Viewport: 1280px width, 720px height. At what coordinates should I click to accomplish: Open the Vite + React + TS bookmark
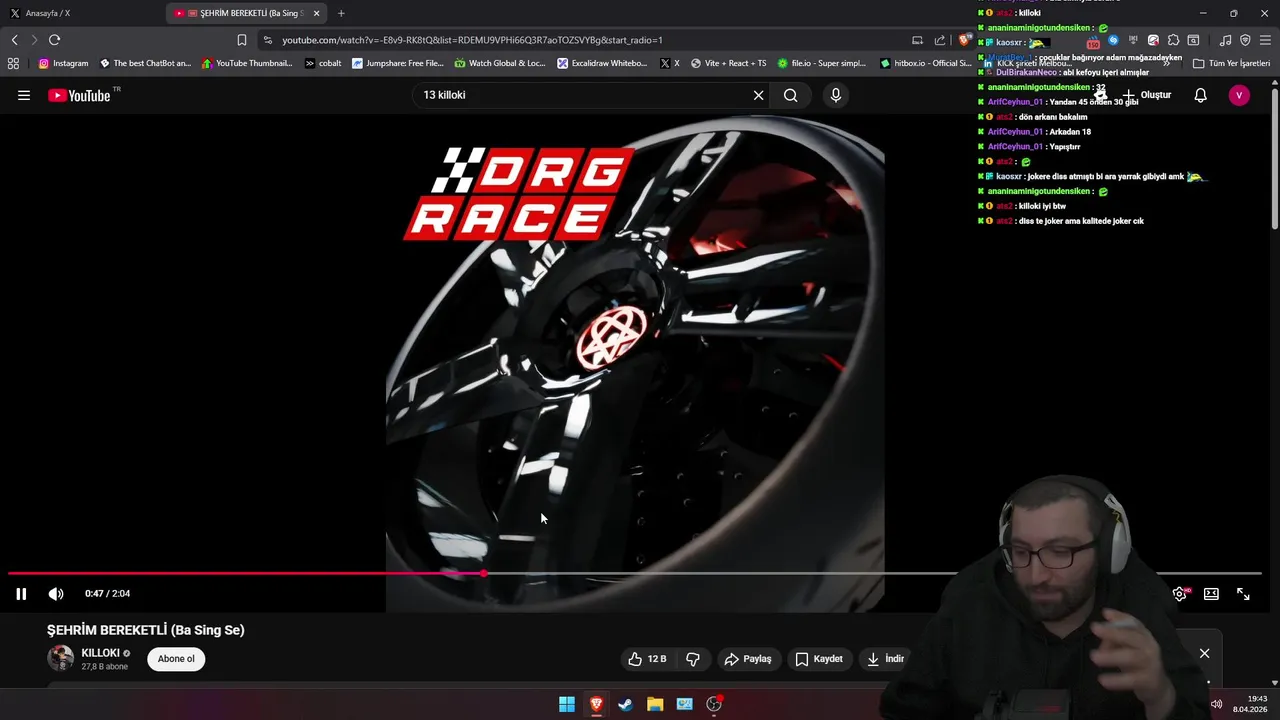728,63
